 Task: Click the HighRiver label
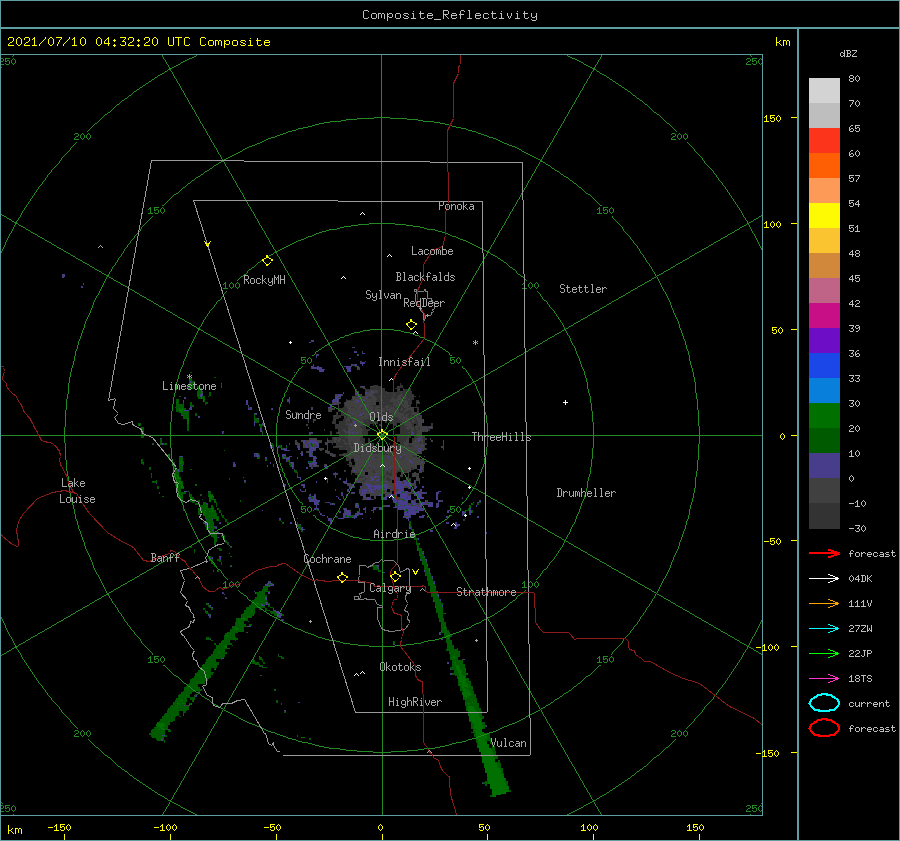[x=414, y=702]
